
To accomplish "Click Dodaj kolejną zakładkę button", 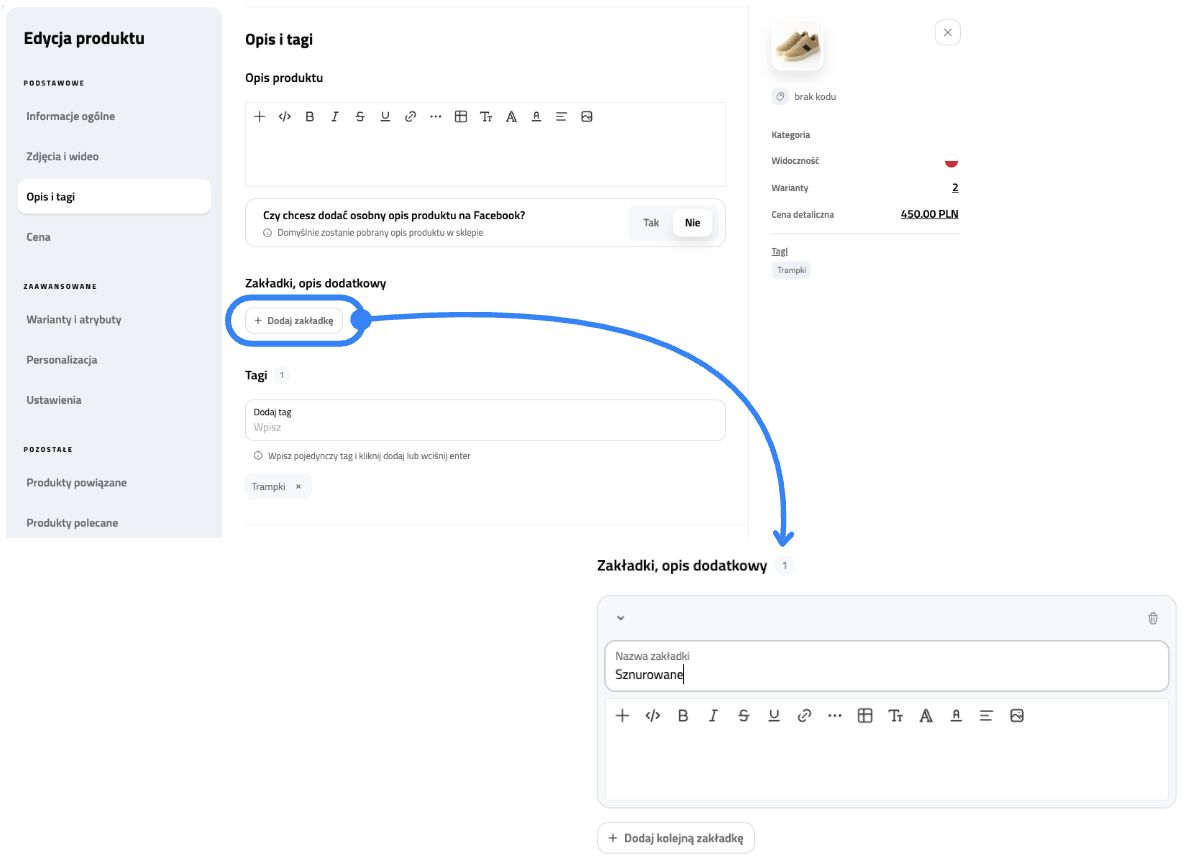I will click(x=676, y=838).
